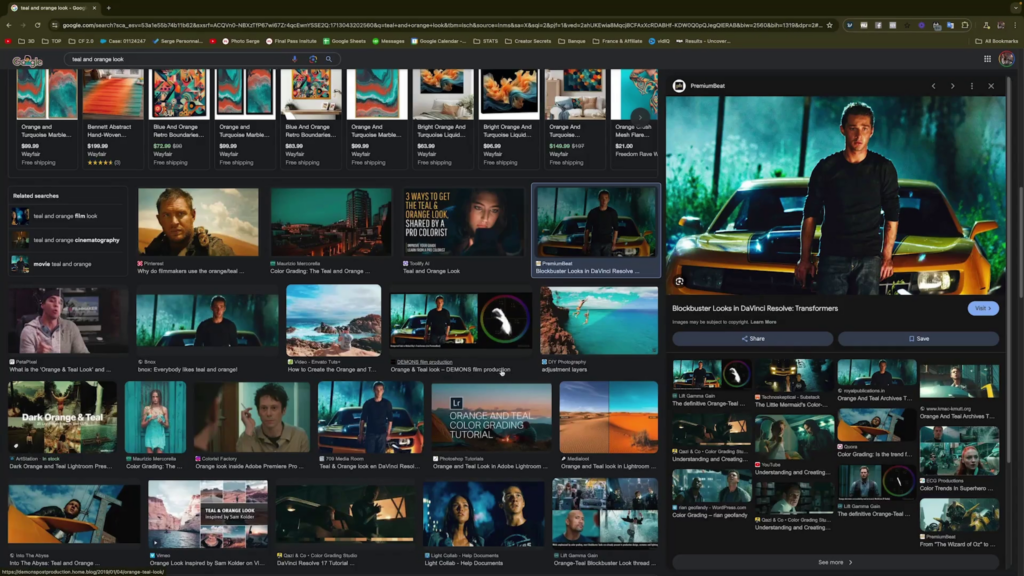Open the Google account avatar
Screen dimensions: 1024x576
point(1006,59)
